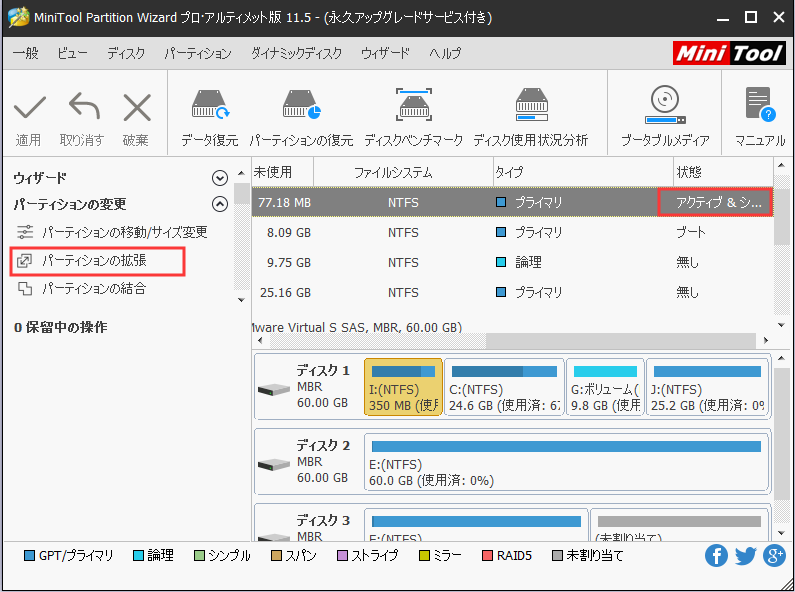
Task: Click the 取り消す (Undo) arrow icon
Action: 84,106
